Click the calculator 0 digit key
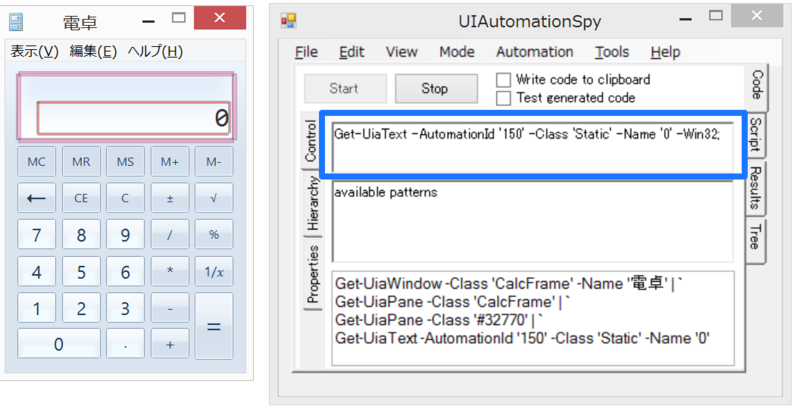Screen dimensions: 800x409 [x=59, y=344]
